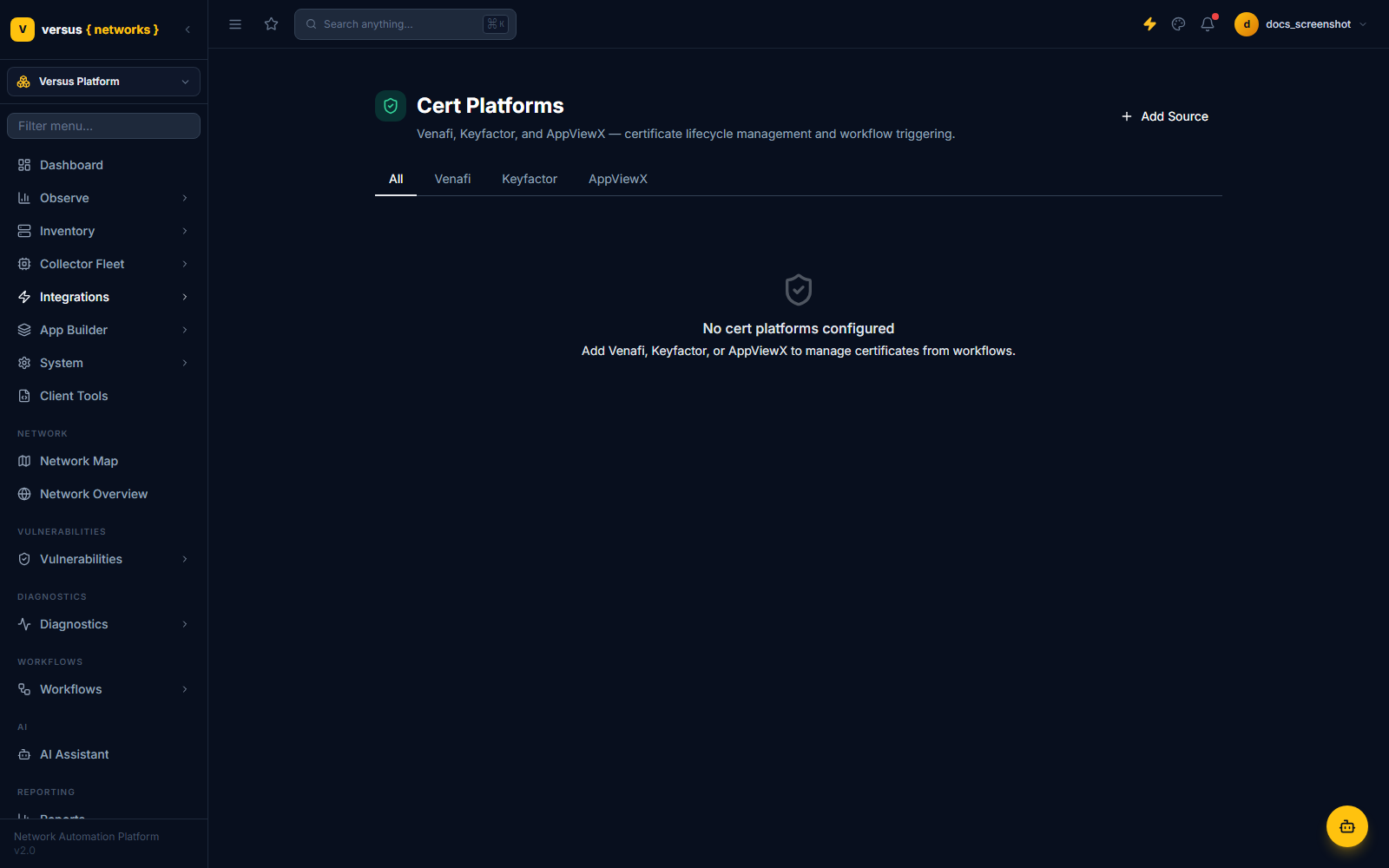Click the Collector Fleet chip icon
The width and height of the screenshot is (1389, 868).
coord(24,264)
